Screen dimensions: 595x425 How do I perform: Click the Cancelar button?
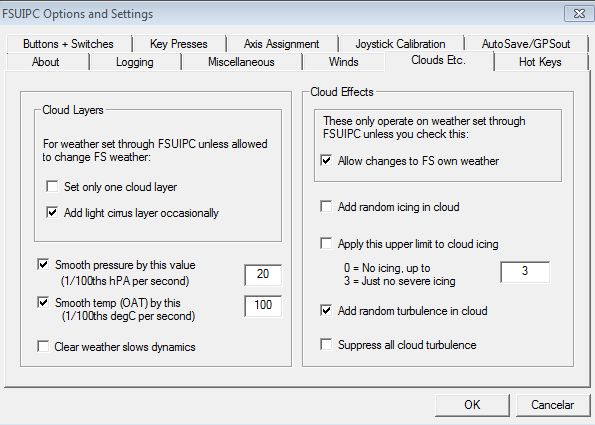click(552, 405)
